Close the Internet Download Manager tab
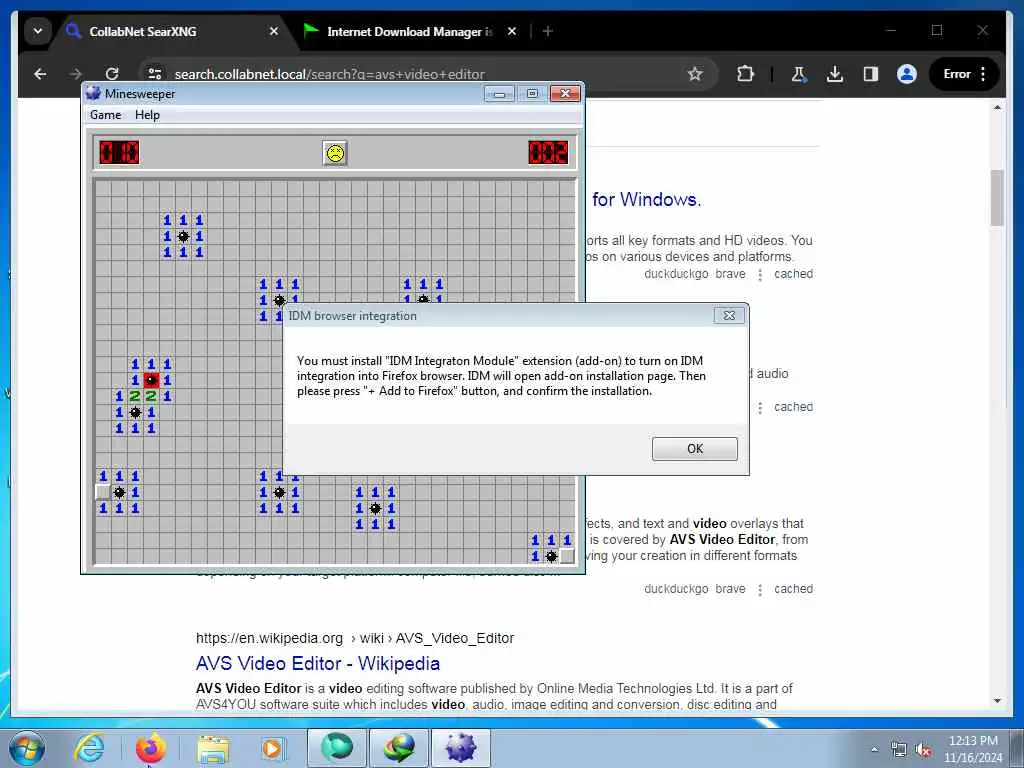Screen dimensions: 1024x768 pyautogui.click(x=512, y=31)
